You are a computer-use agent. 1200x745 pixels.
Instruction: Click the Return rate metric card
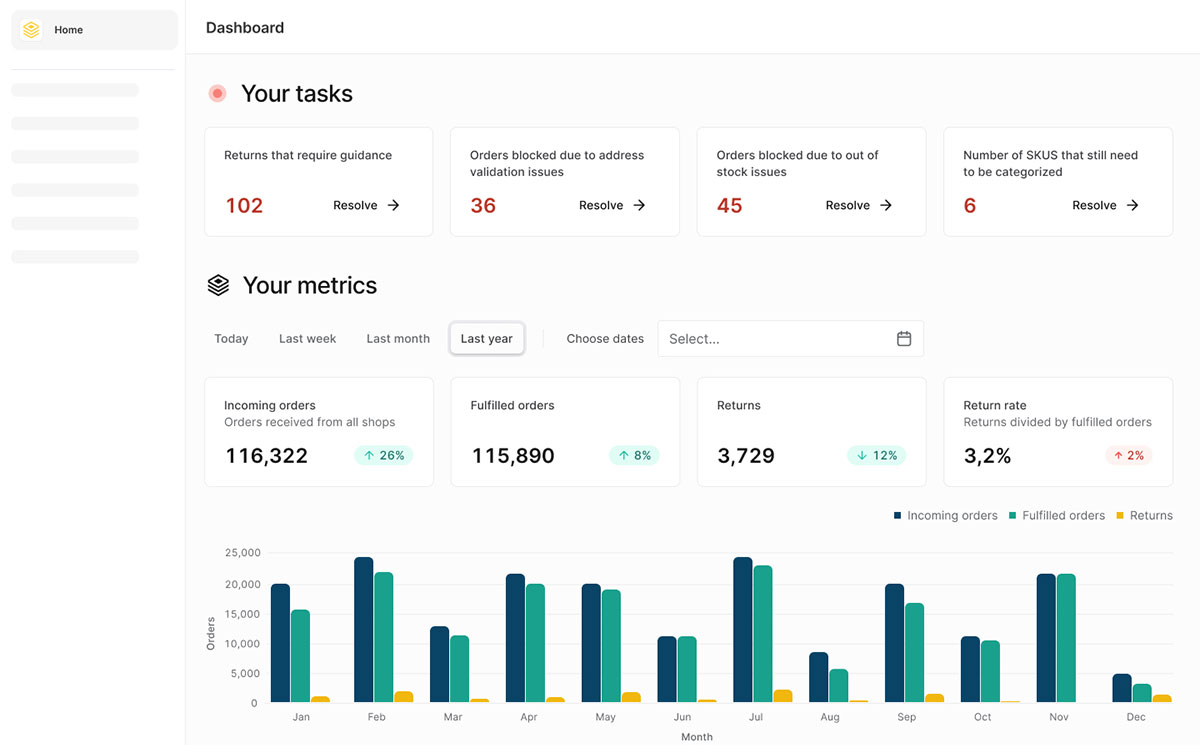pyautogui.click(x=1057, y=432)
